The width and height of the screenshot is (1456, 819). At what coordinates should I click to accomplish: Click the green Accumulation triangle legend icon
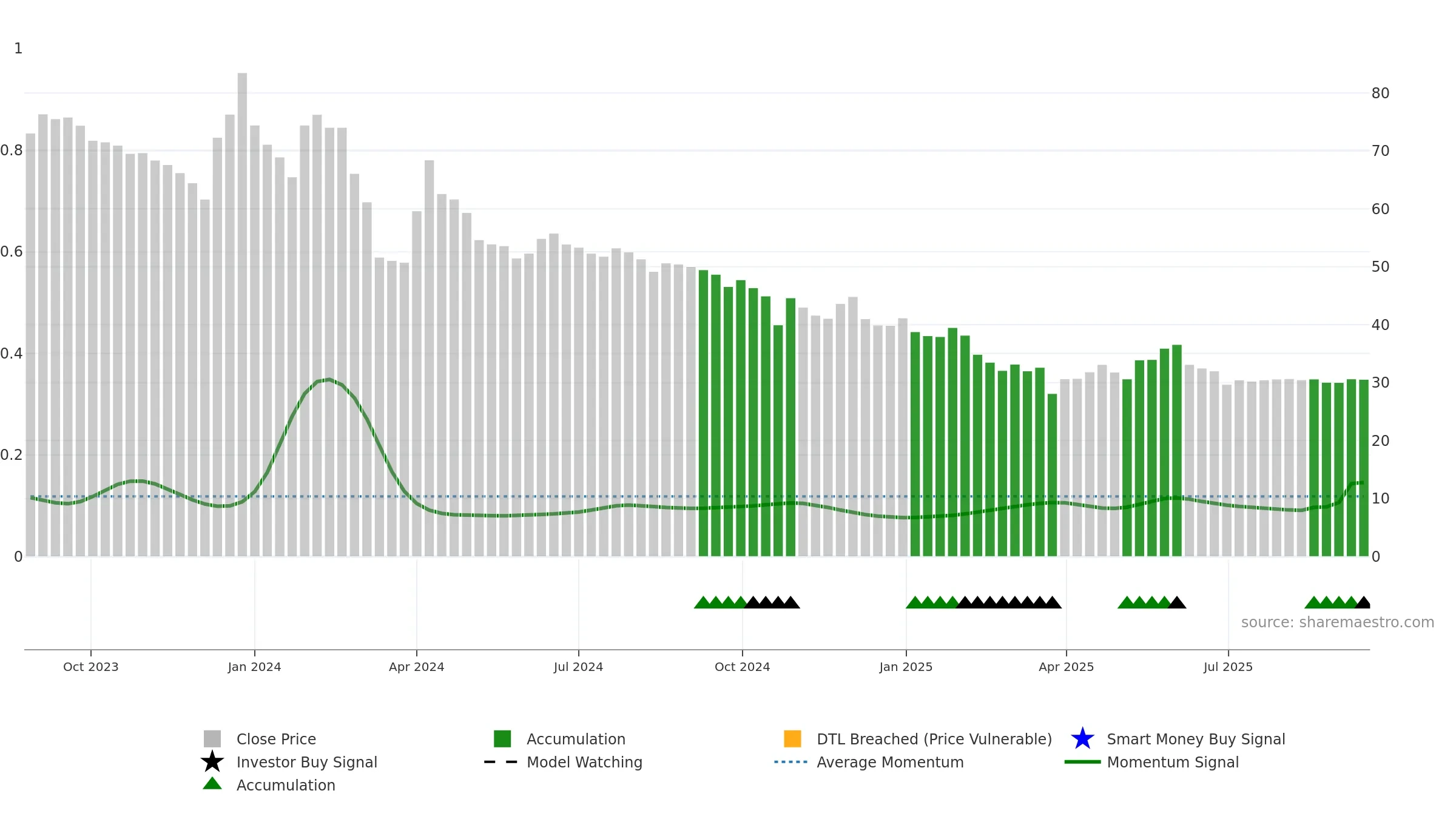[212, 784]
